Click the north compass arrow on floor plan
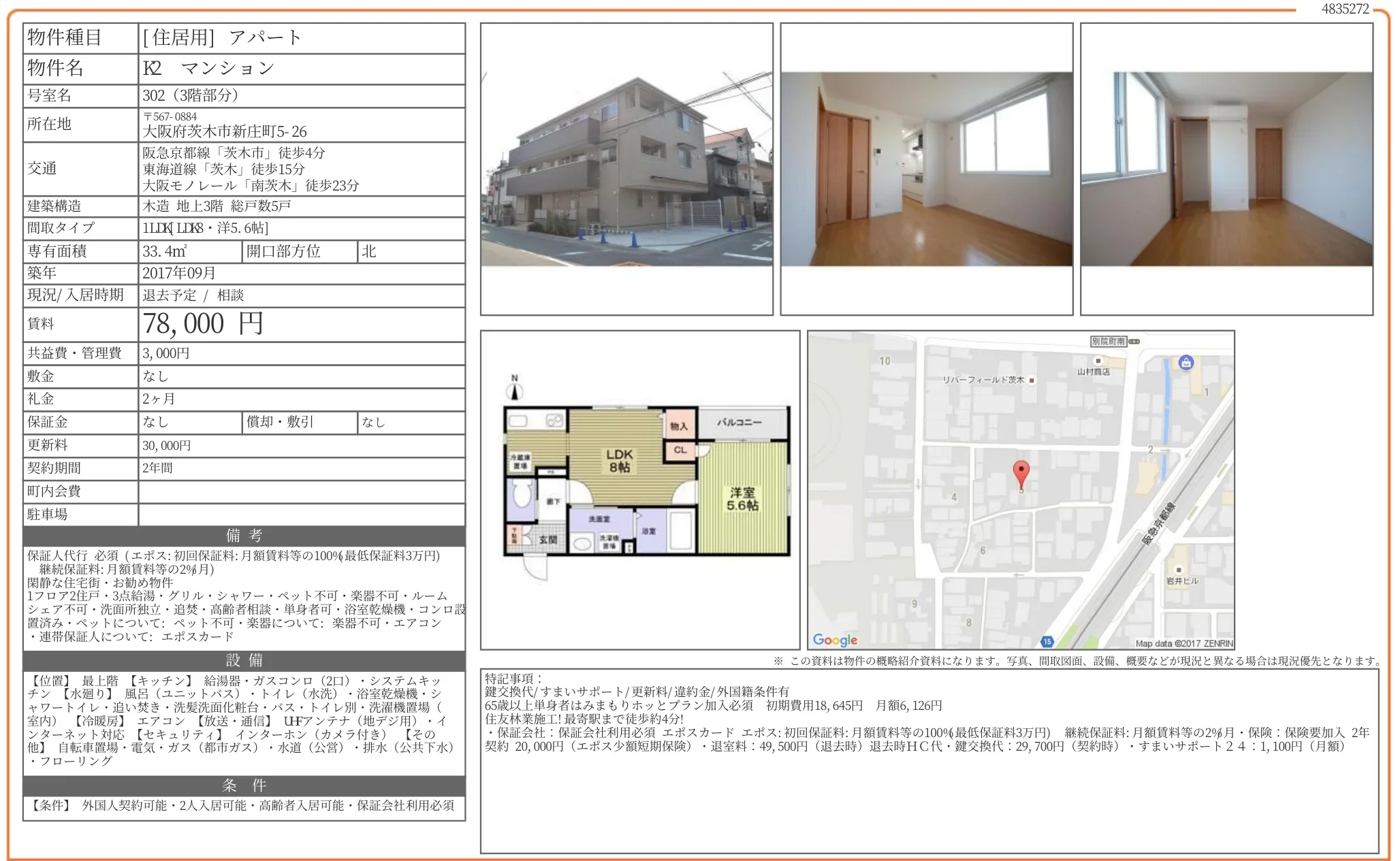Image resolution: width=1400 pixels, height=861 pixels. pyautogui.click(x=515, y=390)
